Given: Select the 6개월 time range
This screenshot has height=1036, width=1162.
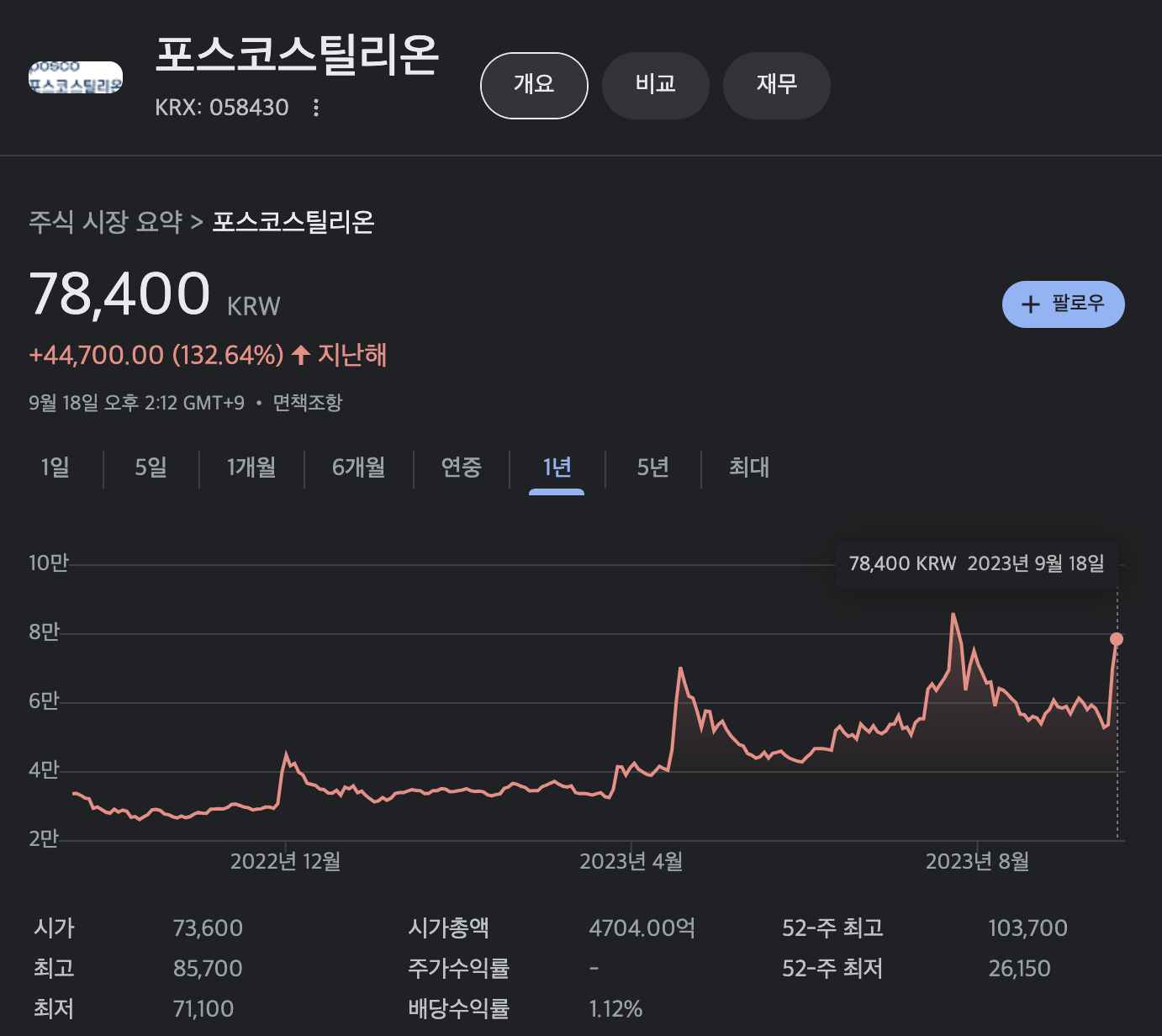Looking at the screenshot, I should tap(359, 468).
